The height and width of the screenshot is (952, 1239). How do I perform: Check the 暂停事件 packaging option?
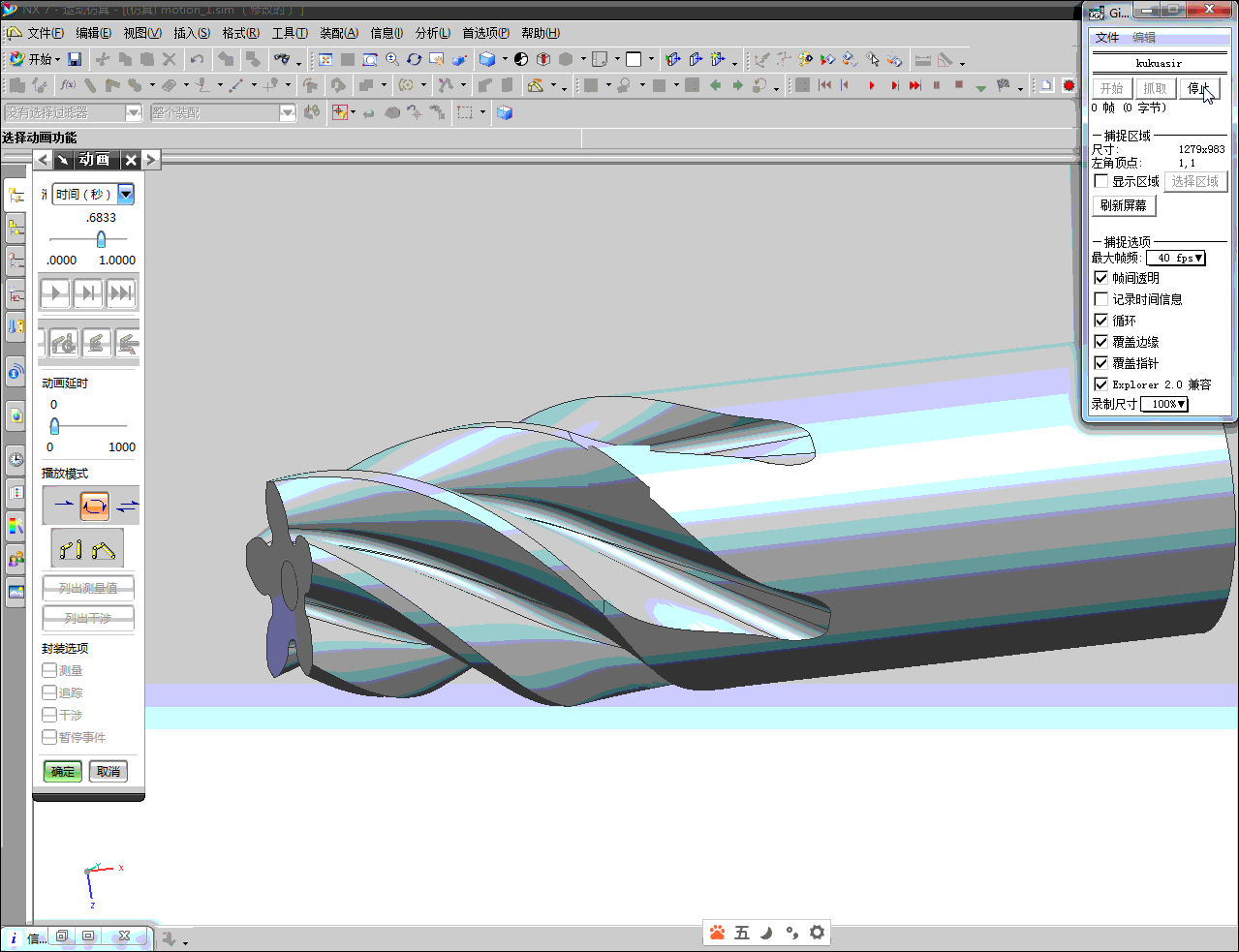[49, 737]
